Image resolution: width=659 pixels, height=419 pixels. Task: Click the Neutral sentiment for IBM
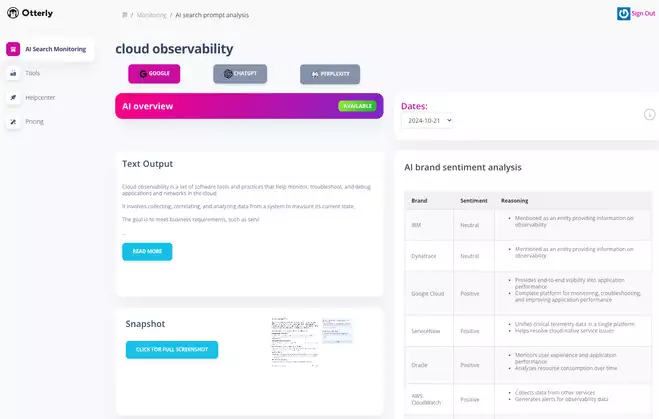[469, 225]
